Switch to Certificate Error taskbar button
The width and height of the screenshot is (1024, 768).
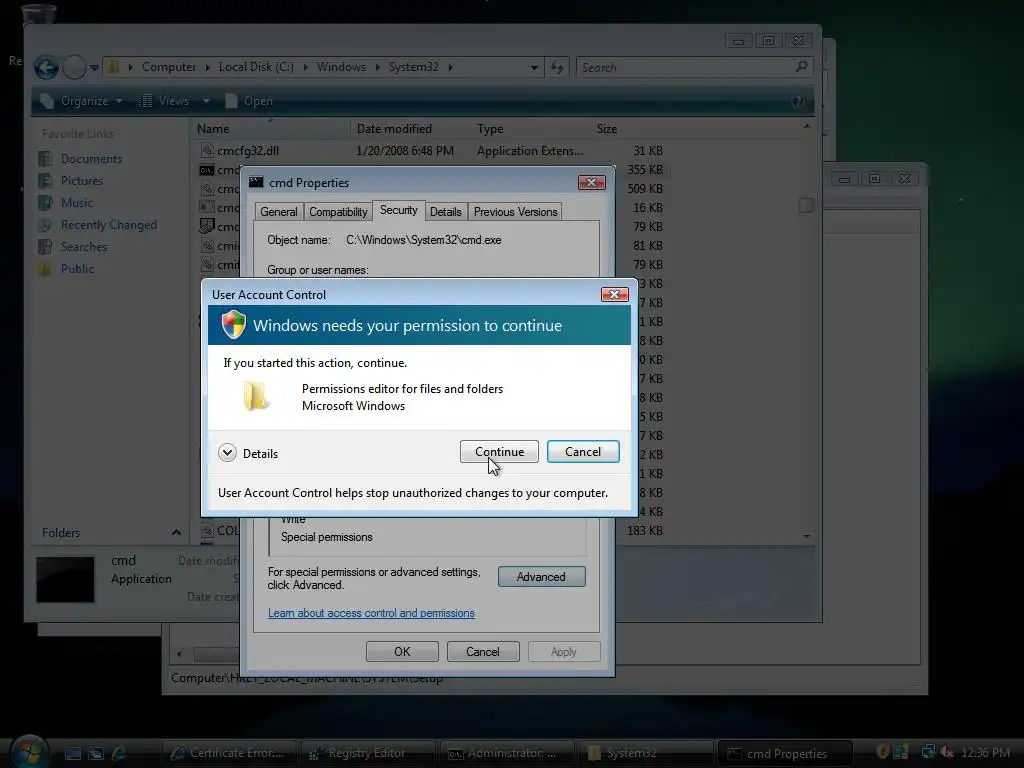pyautogui.click(x=229, y=753)
